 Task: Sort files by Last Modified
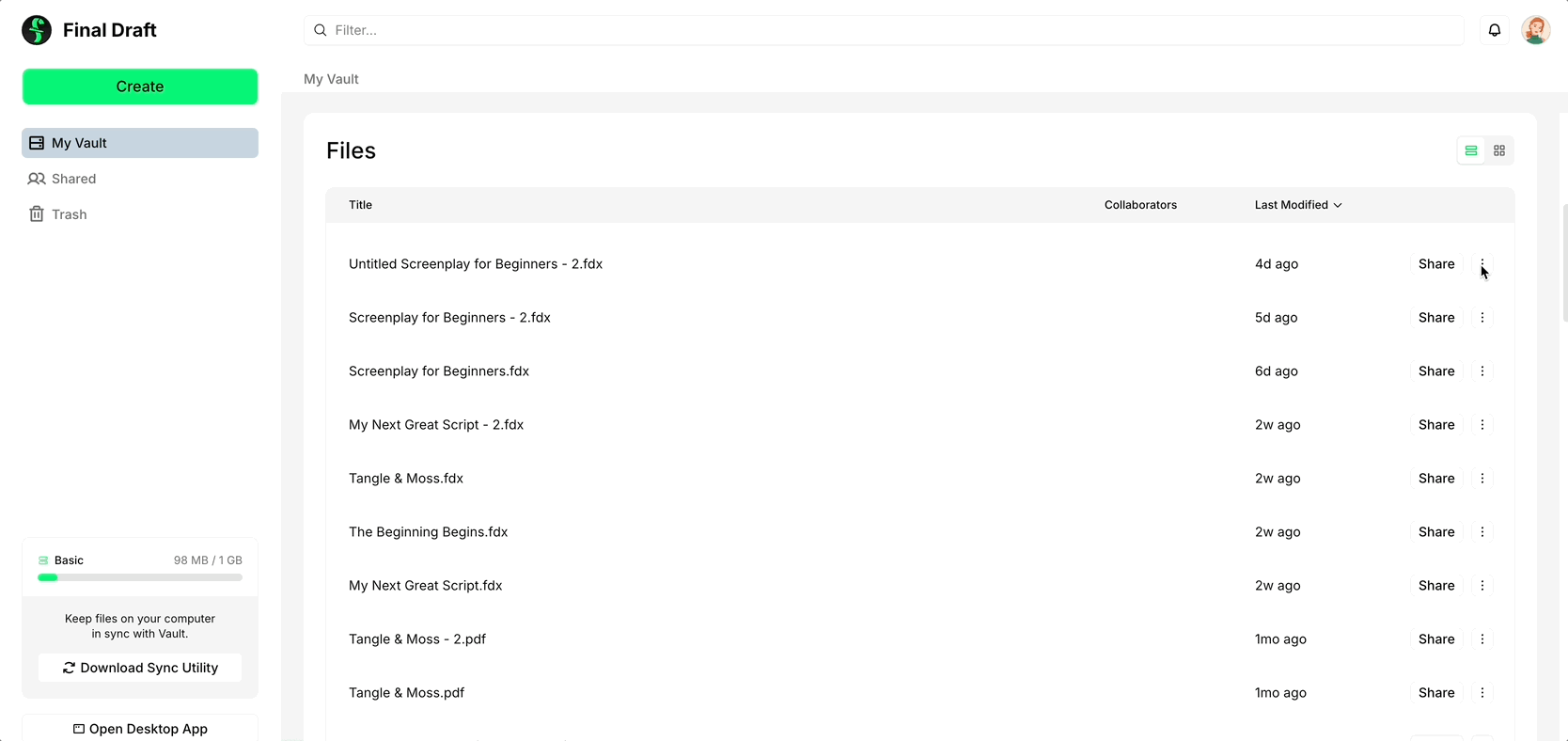(1297, 205)
